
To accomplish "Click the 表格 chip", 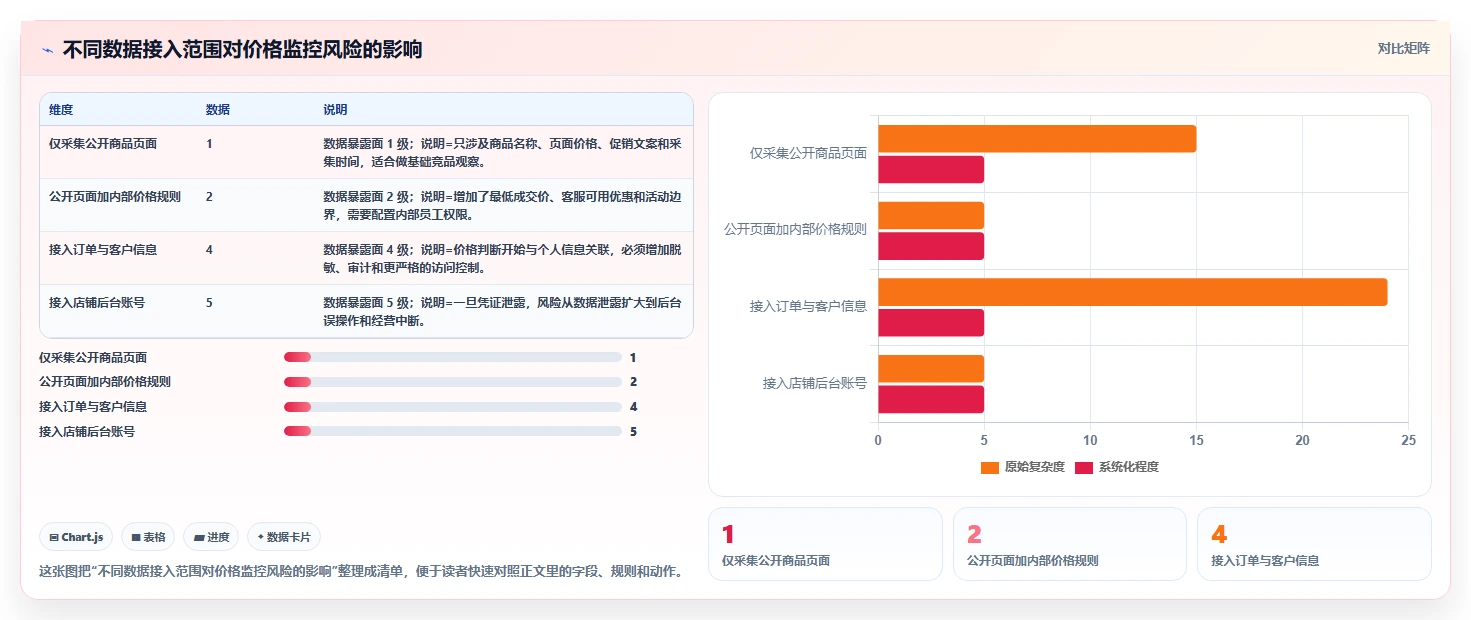I will [148, 537].
